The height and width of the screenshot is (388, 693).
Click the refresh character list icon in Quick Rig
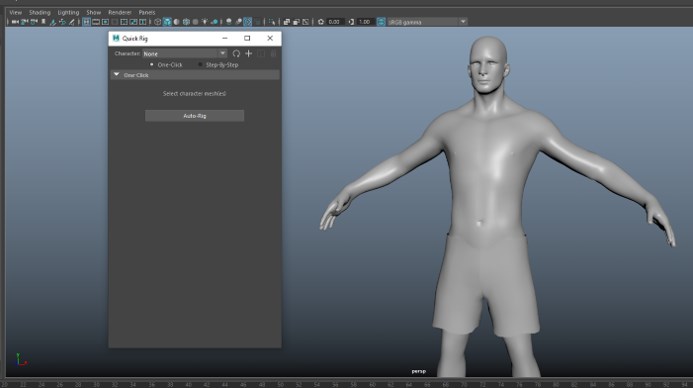[x=236, y=53]
